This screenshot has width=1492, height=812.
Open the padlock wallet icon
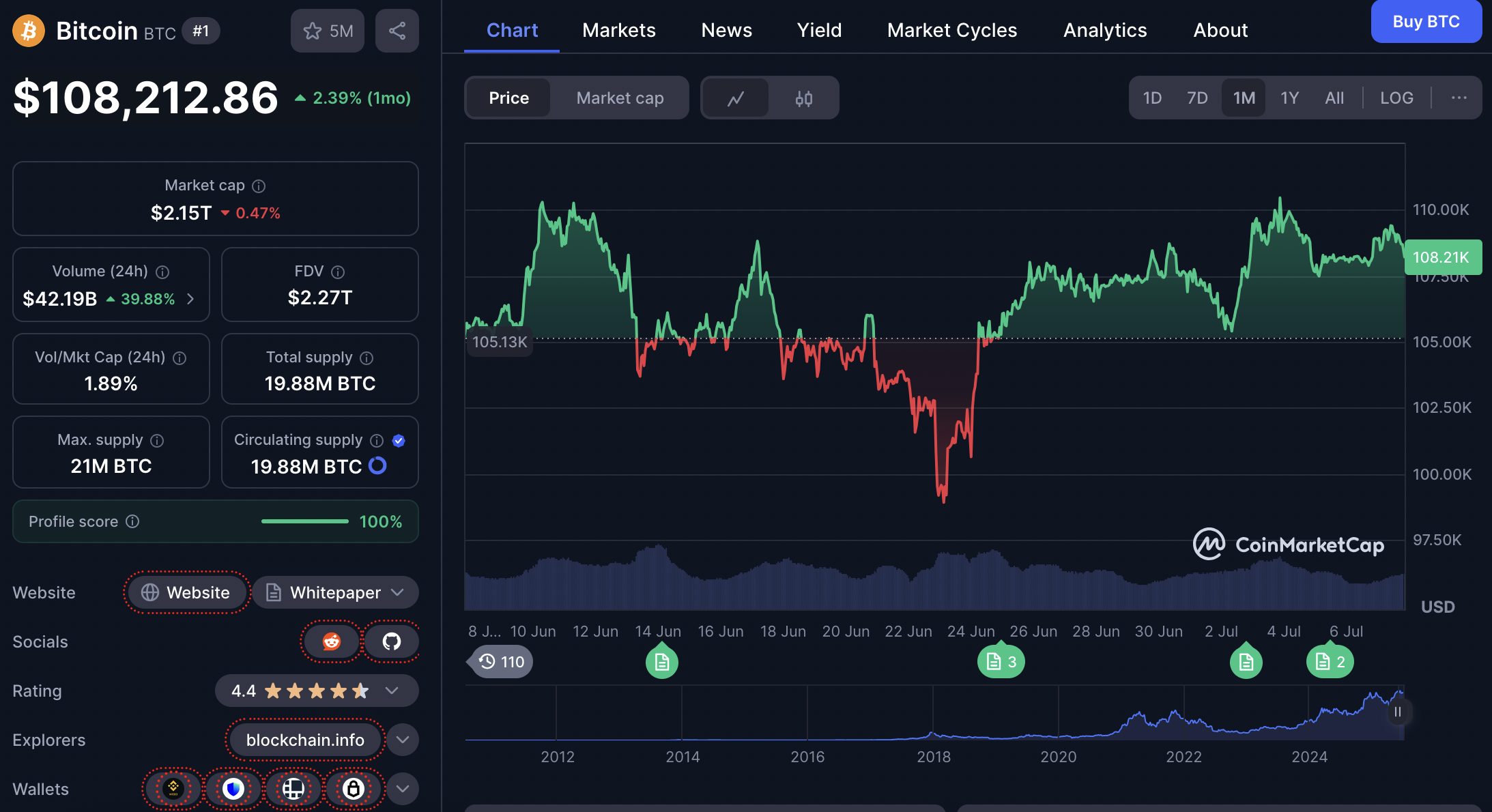pos(353,789)
